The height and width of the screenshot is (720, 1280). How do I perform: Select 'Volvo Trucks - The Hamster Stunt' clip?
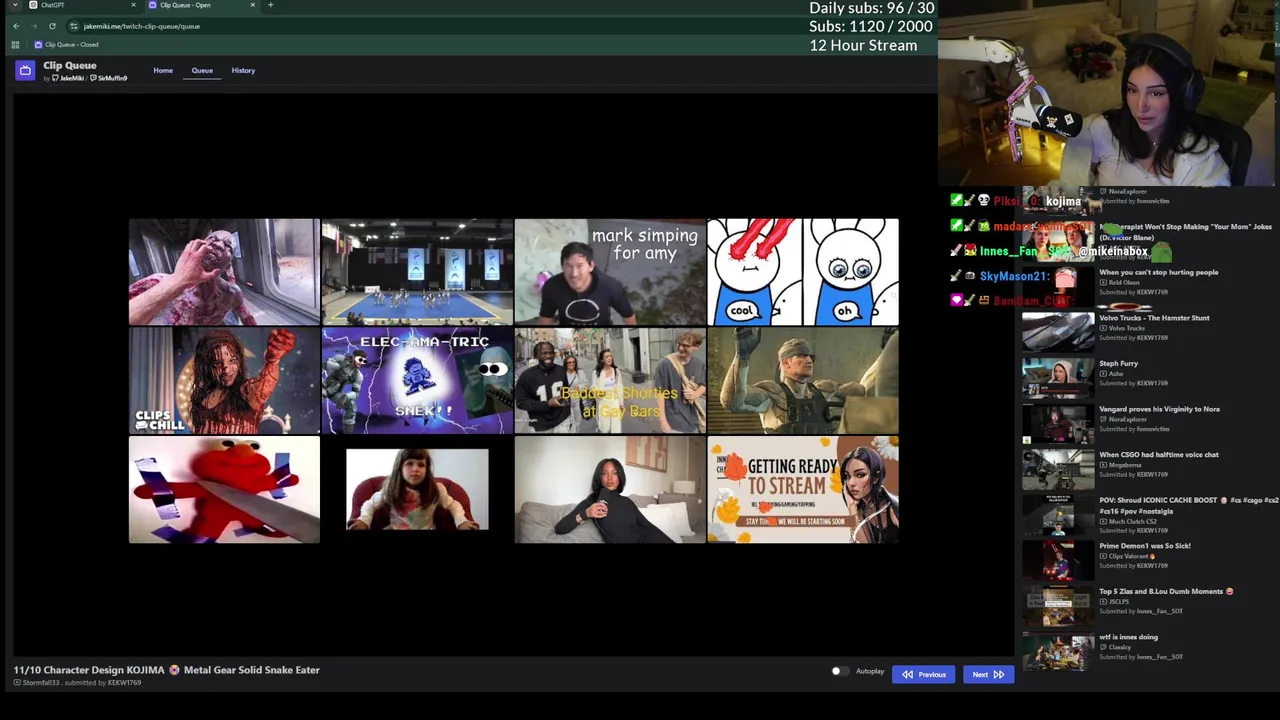[1154, 318]
